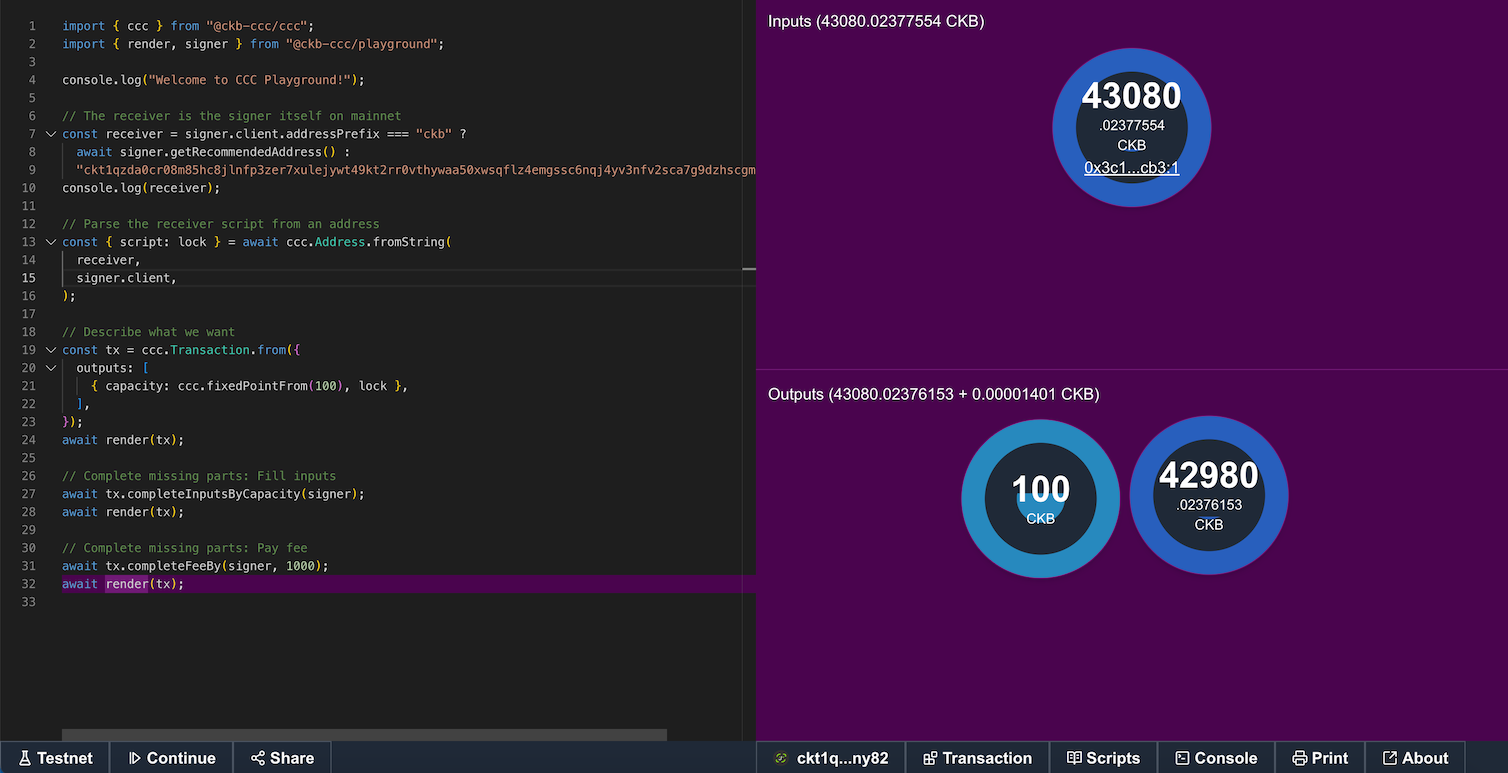Fold the Transaction.from block at line 19

(51, 350)
